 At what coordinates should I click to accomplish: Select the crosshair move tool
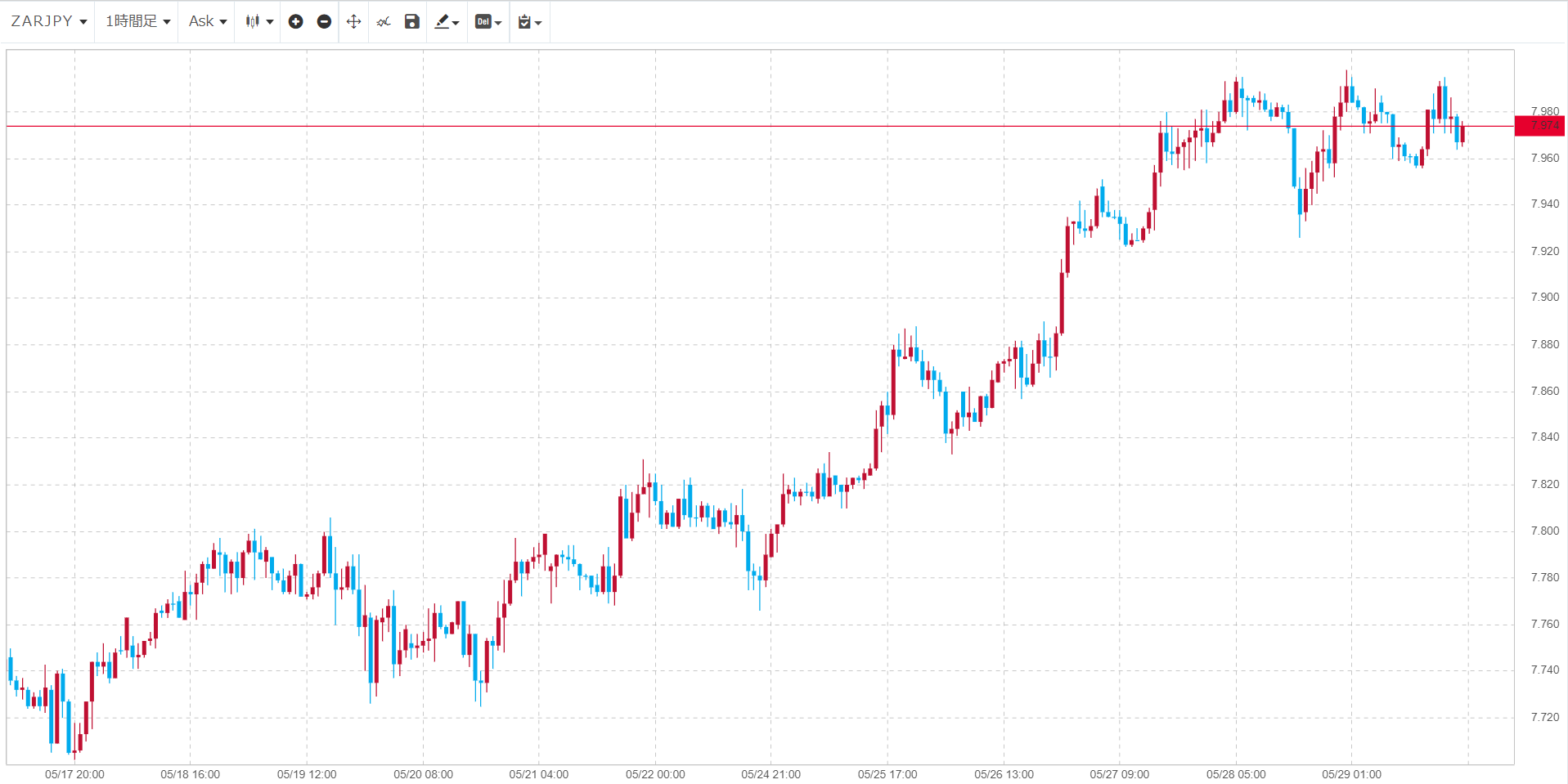(x=353, y=21)
